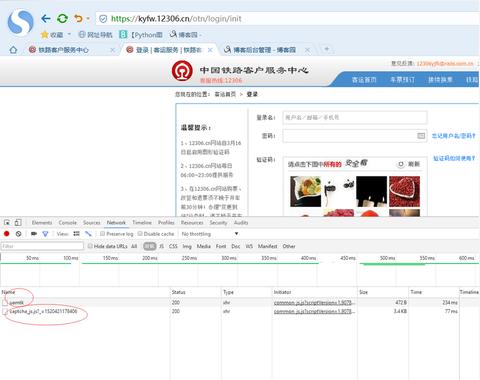
Task: Select the captcha_js.js request row
Action: [x=240, y=311]
